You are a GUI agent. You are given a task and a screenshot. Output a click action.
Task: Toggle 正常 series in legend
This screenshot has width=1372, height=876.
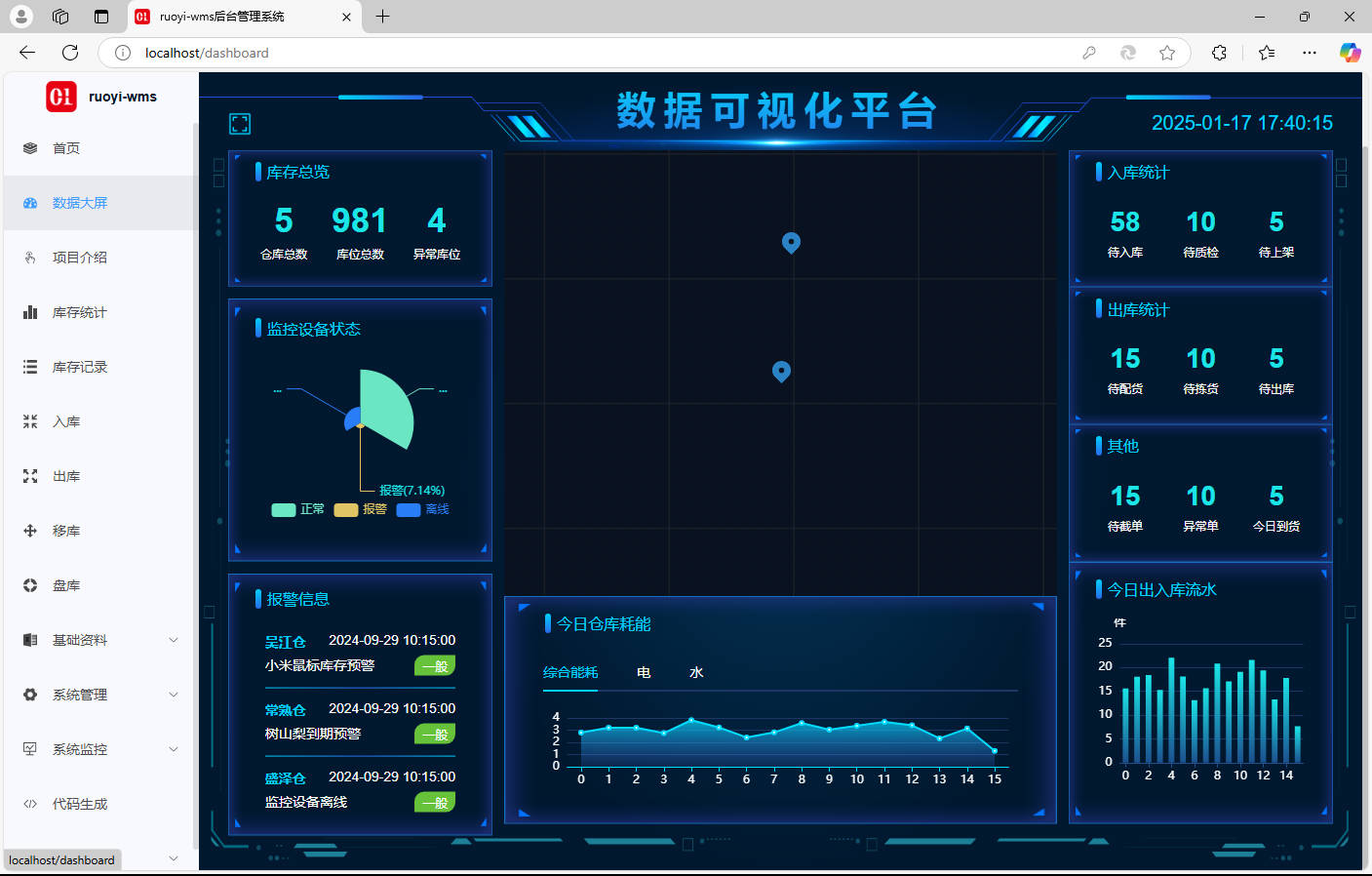tap(297, 509)
